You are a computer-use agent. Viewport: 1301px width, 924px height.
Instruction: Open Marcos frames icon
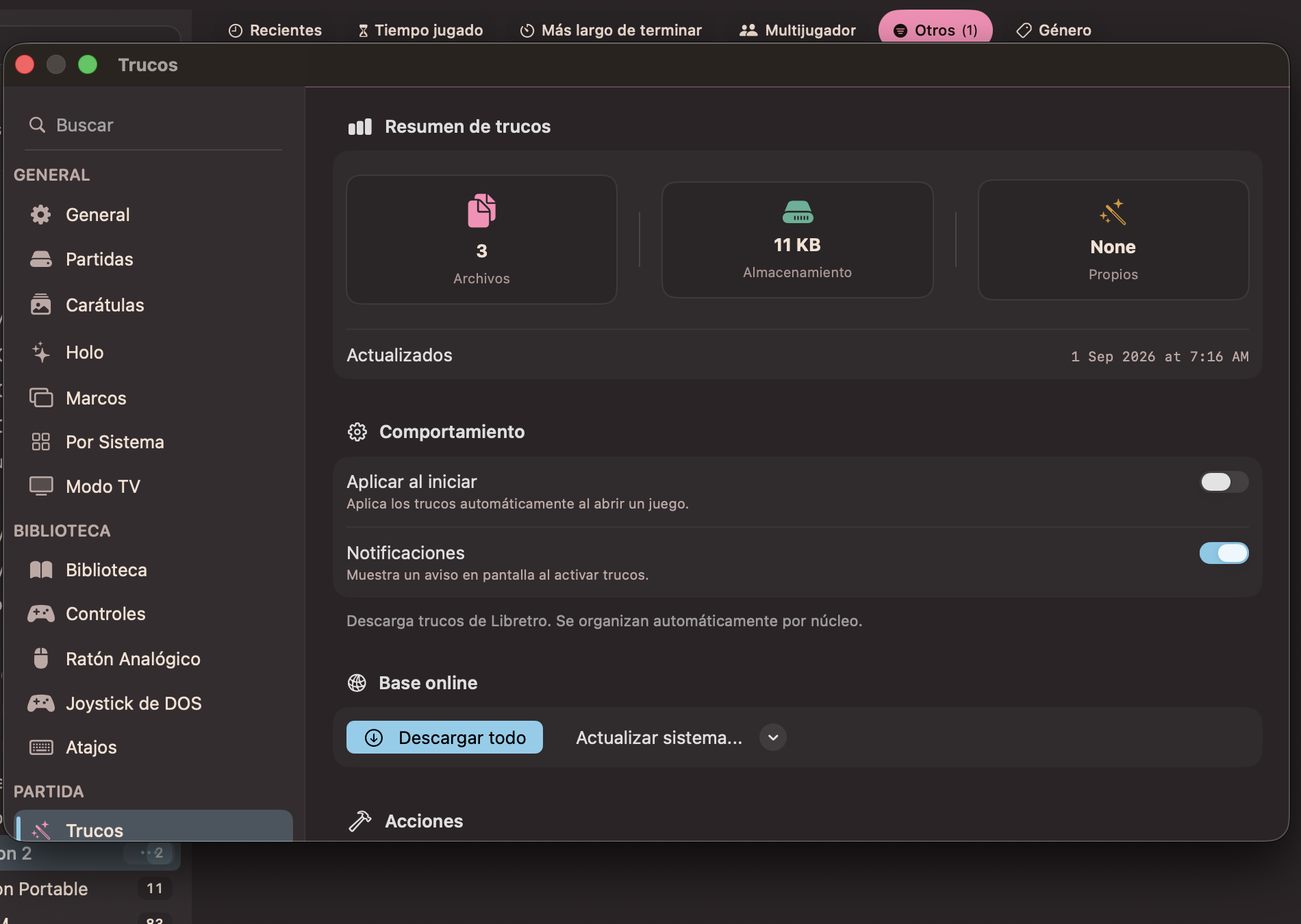click(41, 398)
